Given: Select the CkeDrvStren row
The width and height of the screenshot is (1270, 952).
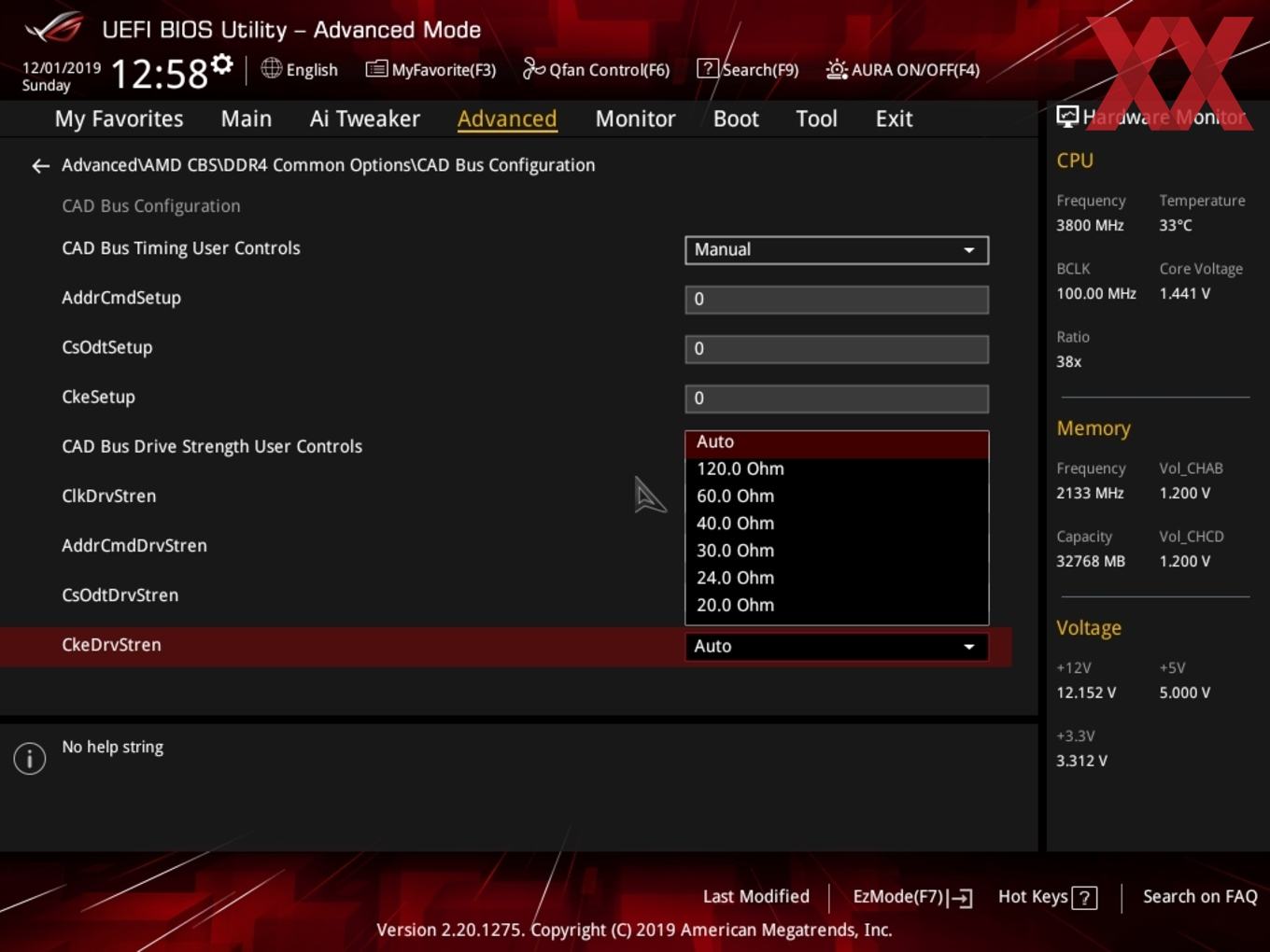Looking at the screenshot, I should tap(505, 646).
